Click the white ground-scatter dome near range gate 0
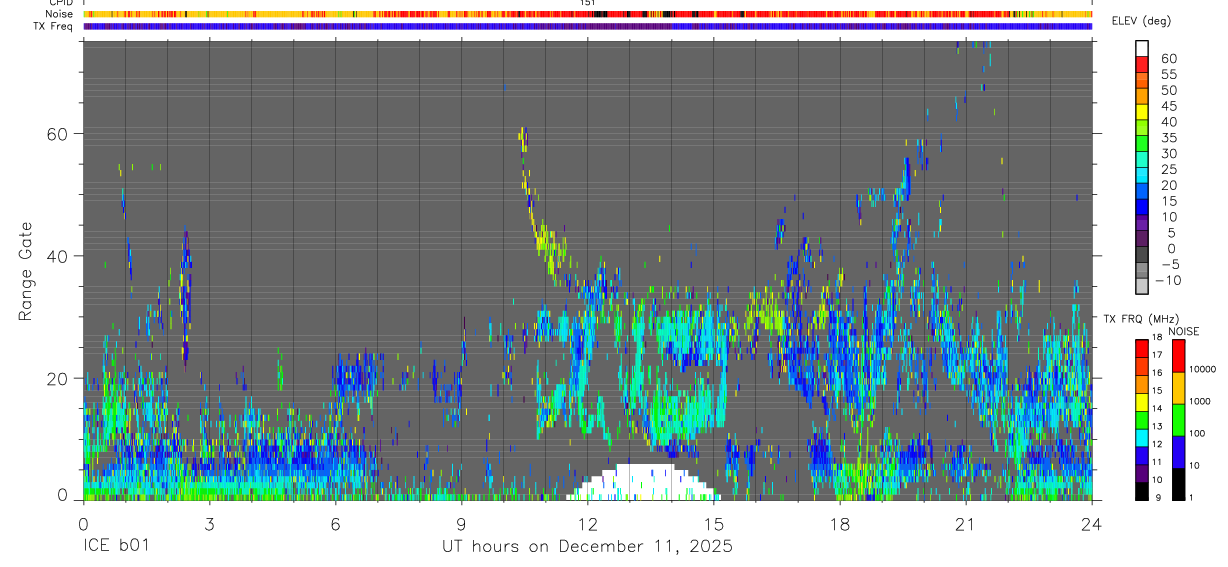 [643, 482]
